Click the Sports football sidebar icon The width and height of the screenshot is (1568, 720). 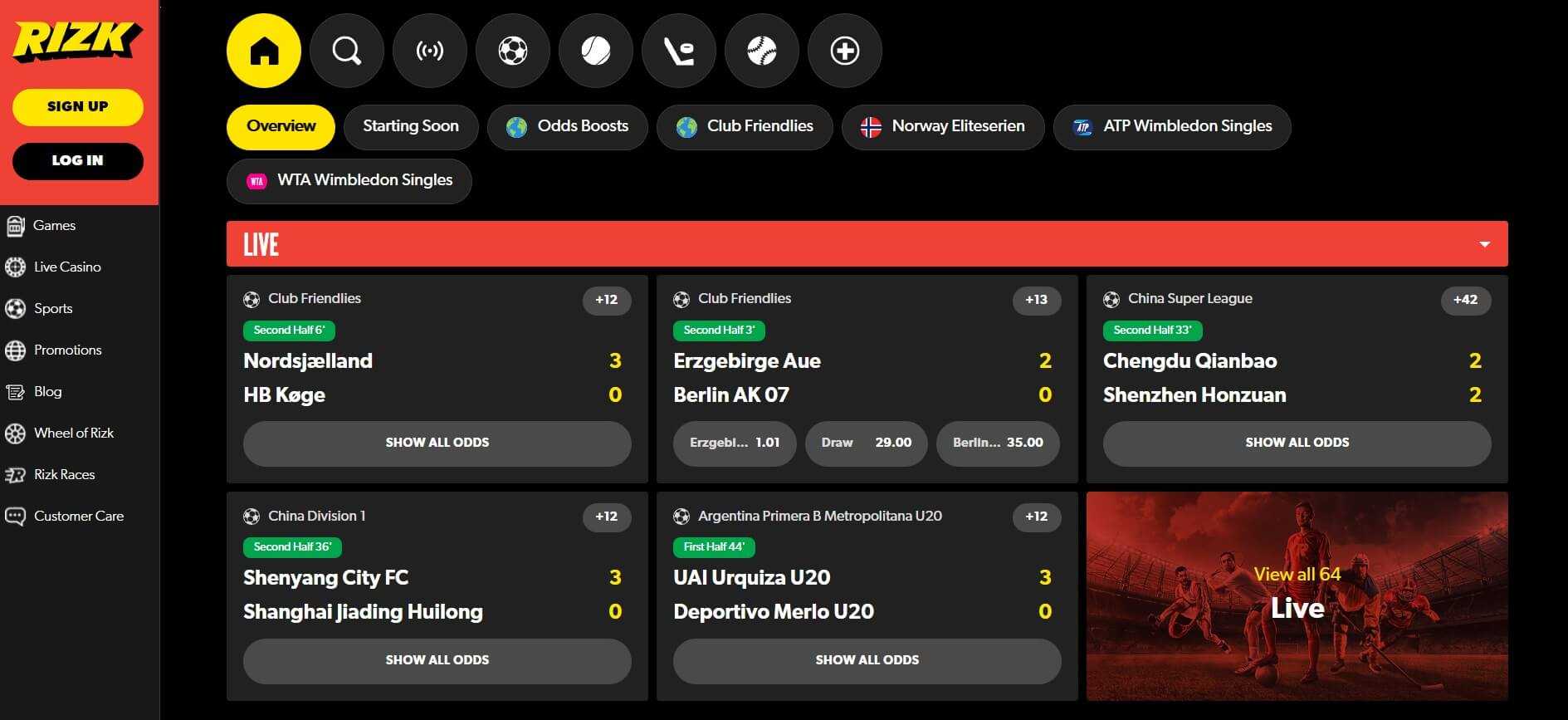click(15, 308)
